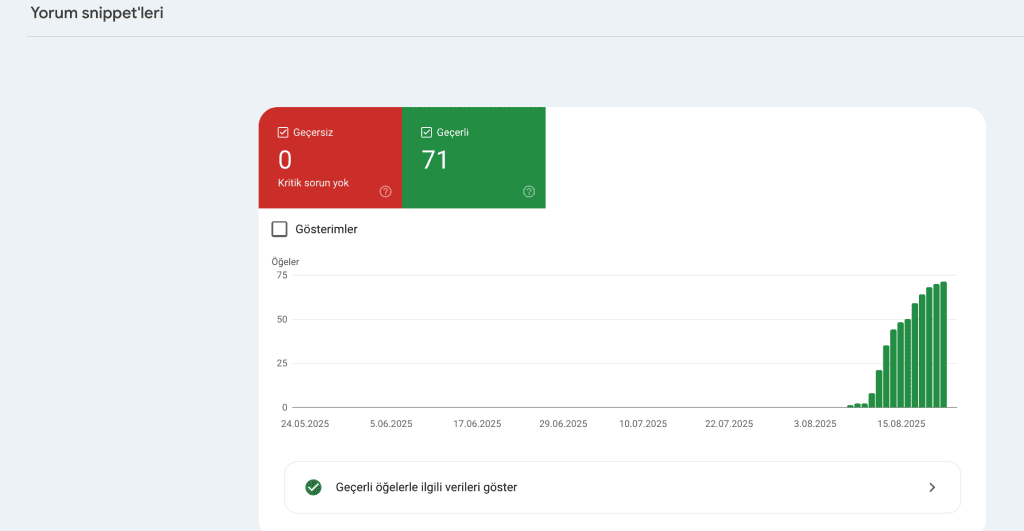
Task: Click the 3.08.2025 date label on the axis
Action: click(x=815, y=424)
